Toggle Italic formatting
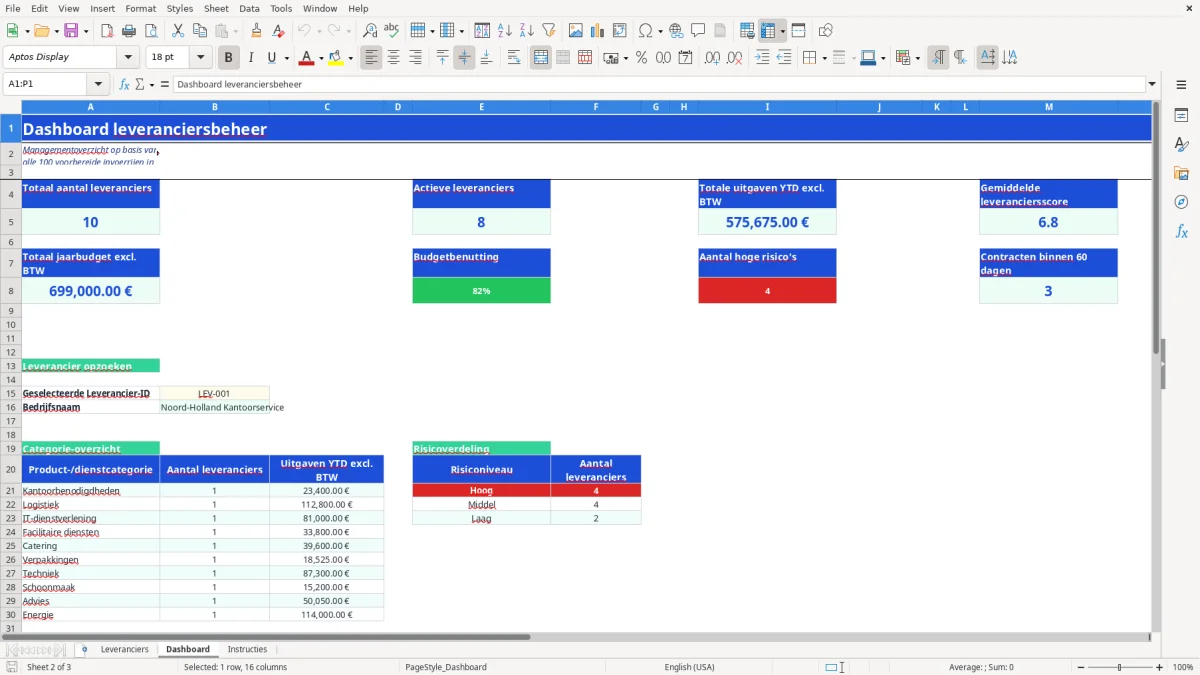 pyautogui.click(x=250, y=58)
